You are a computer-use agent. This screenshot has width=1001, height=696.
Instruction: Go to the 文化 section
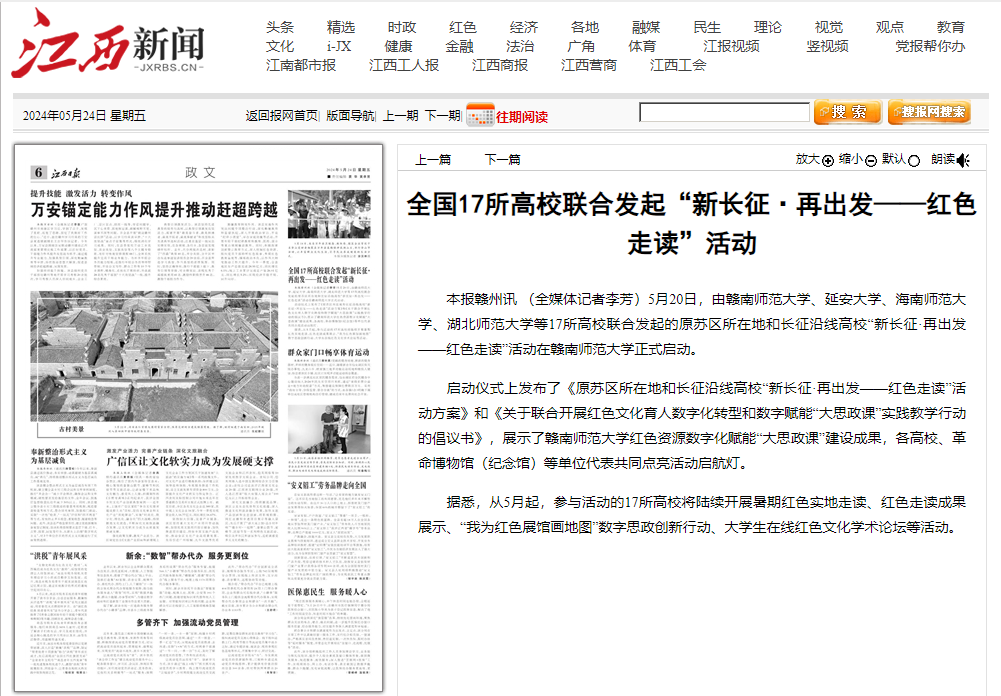pyautogui.click(x=280, y=47)
